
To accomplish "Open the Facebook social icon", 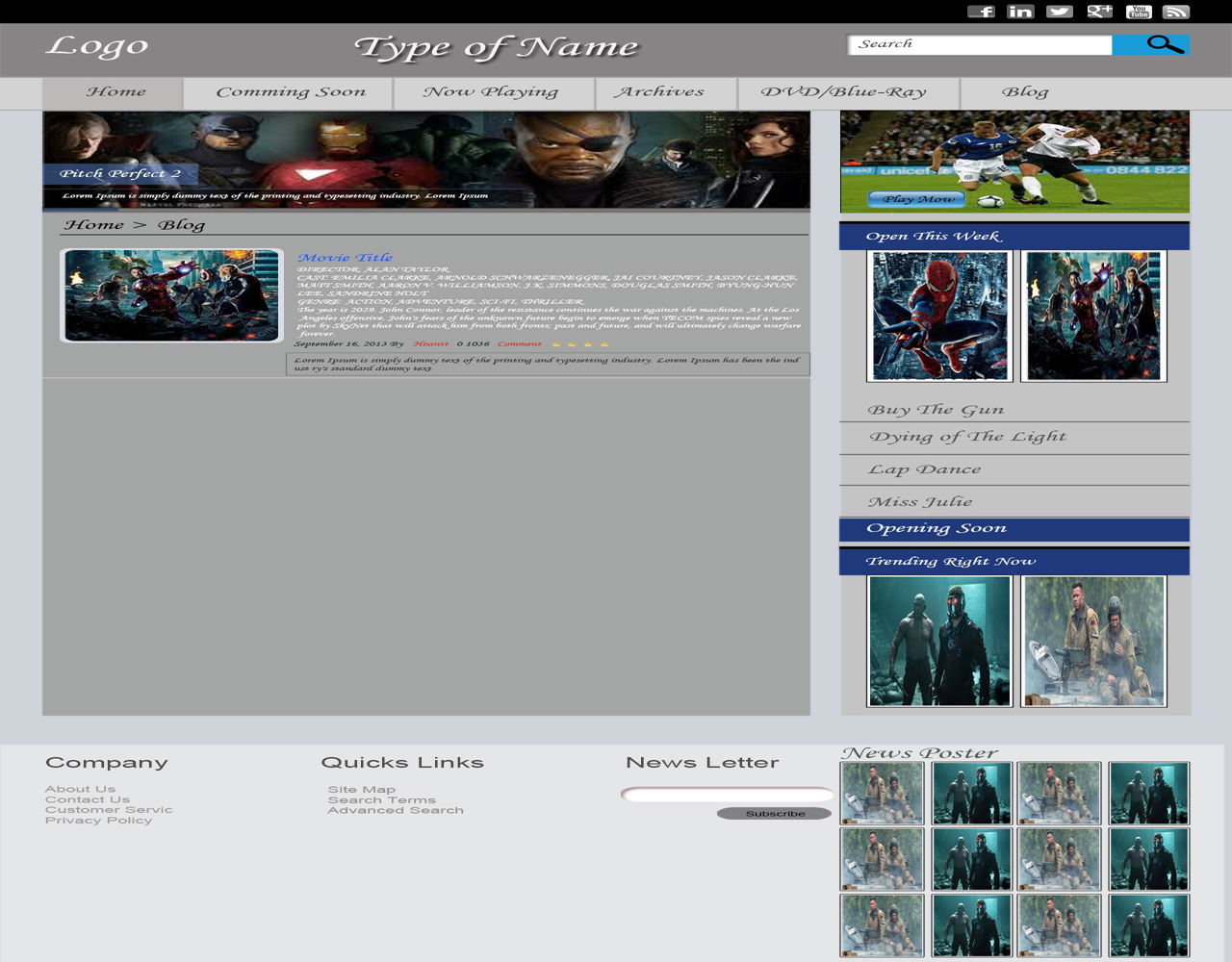I will (981, 12).
